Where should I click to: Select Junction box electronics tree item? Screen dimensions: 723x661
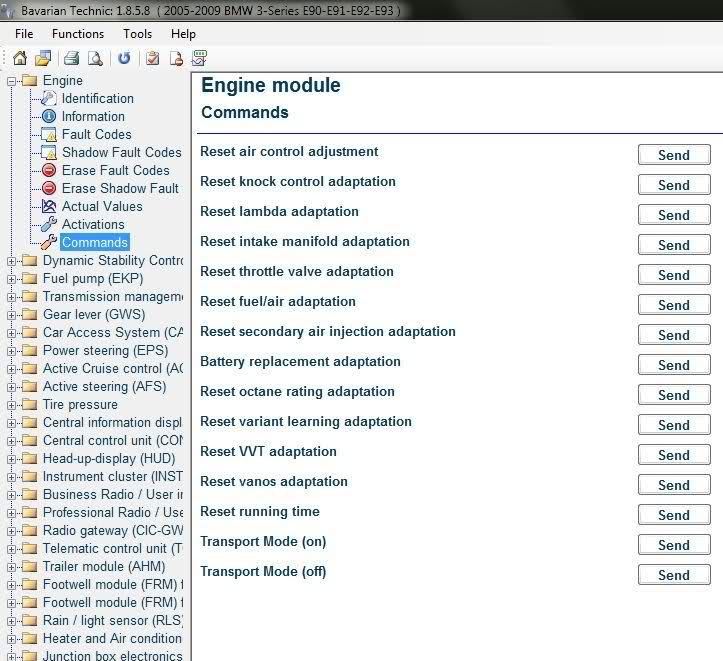(x=113, y=655)
